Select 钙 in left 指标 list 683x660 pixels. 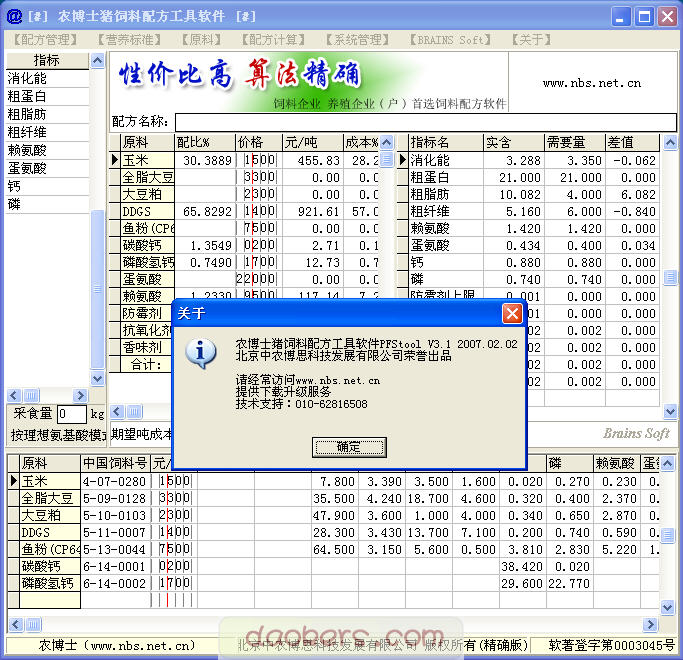coord(47,186)
